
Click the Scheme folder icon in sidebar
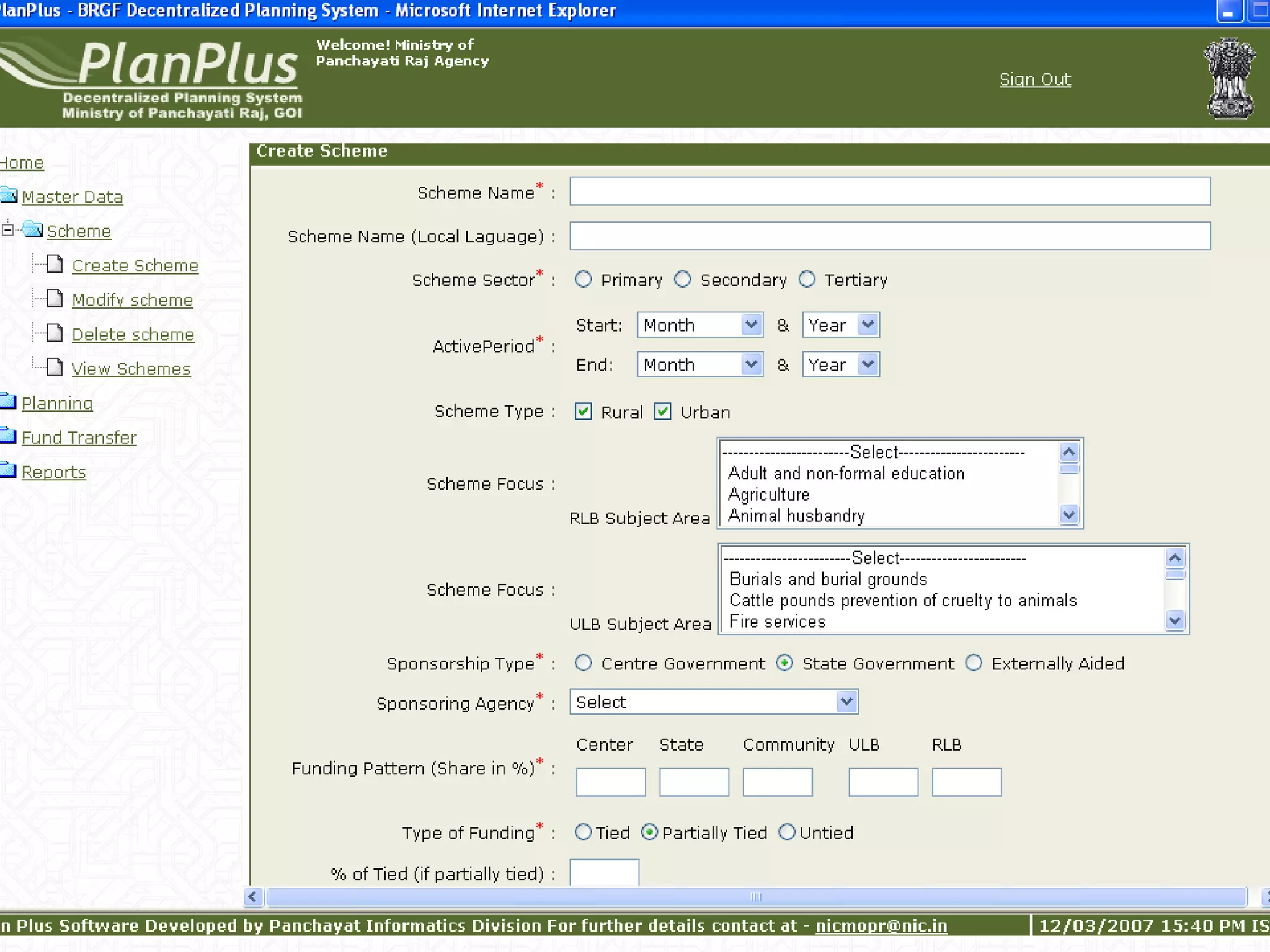click(x=32, y=230)
